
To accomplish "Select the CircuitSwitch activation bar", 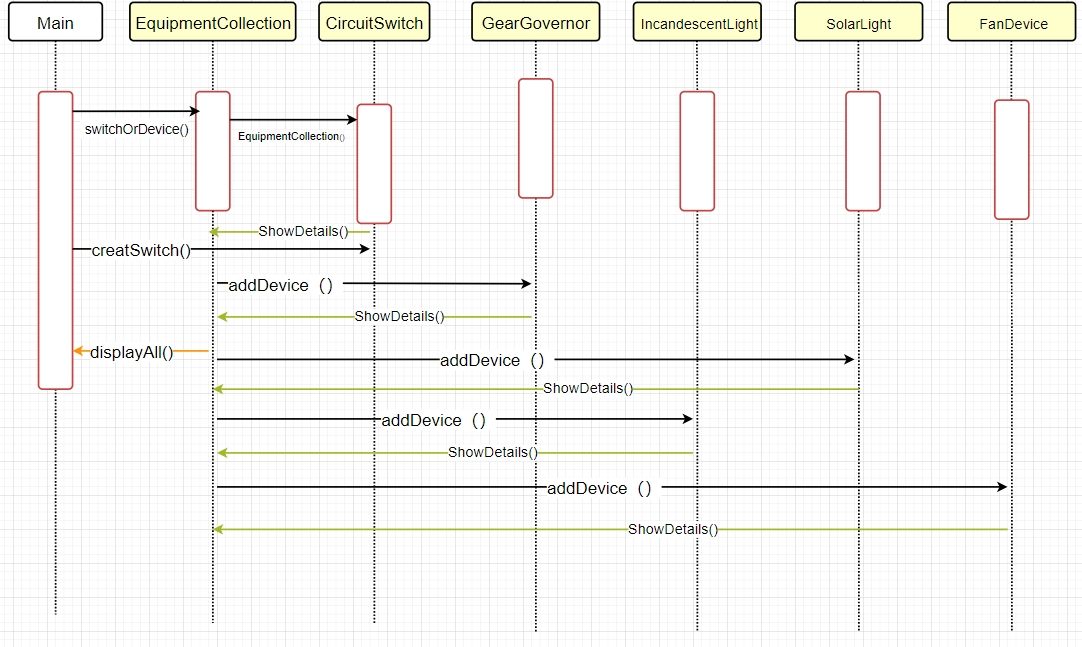I will (374, 163).
